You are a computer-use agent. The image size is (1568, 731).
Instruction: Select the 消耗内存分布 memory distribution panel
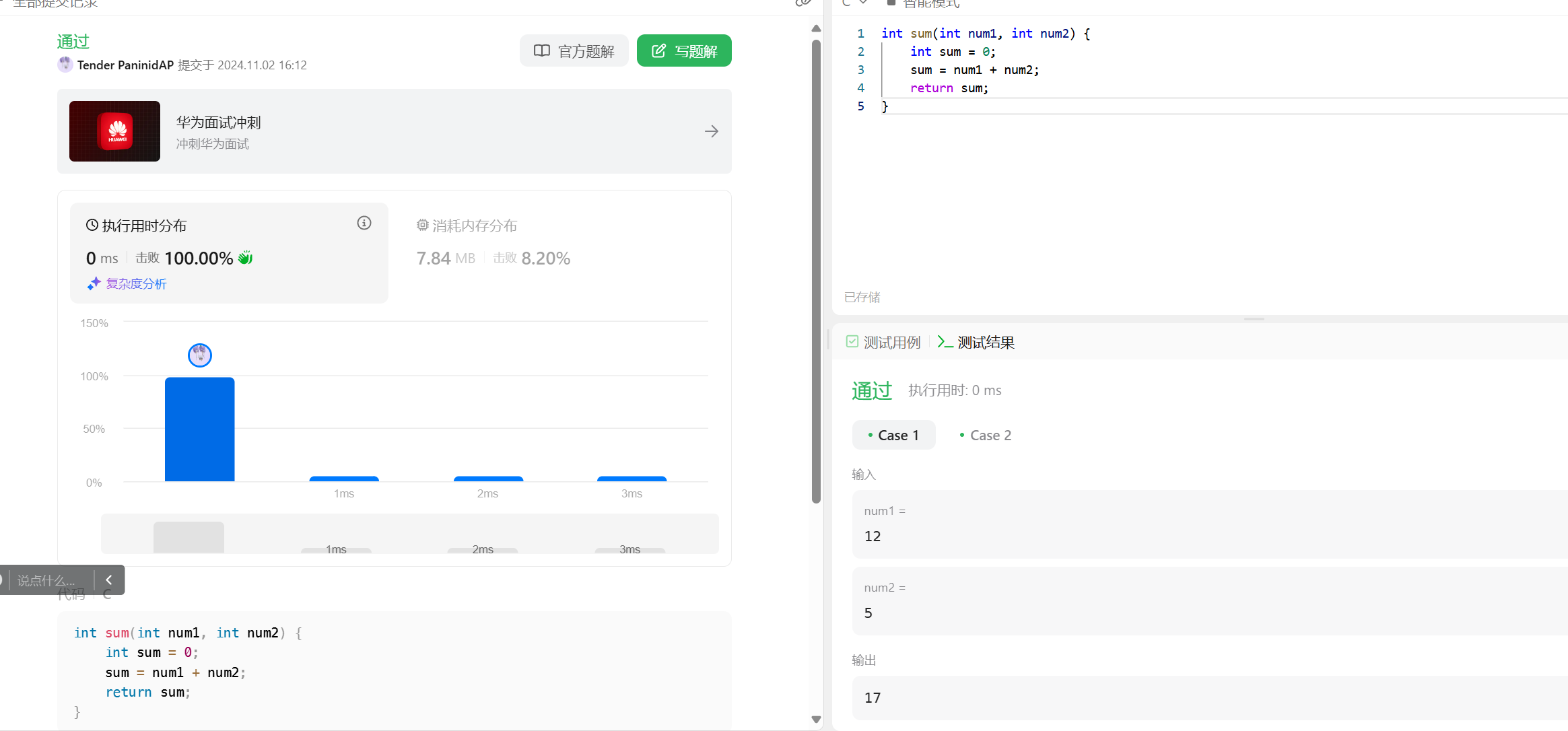(x=474, y=226)
